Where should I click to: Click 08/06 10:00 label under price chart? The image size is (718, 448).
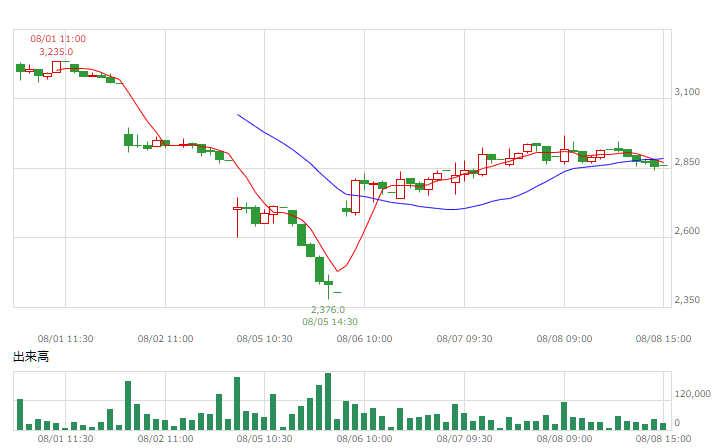click(x=364, y=339)
